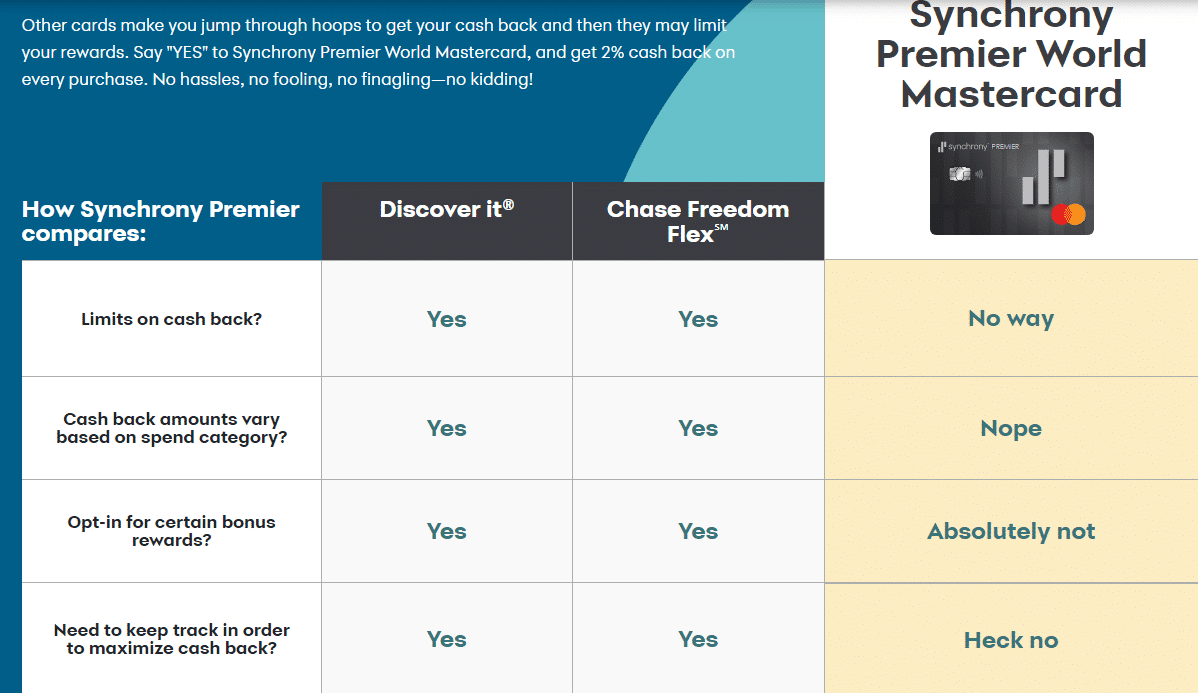Select the Chase Freedom Flex column header
This screenshot has width=1198, height=693.
tap(698, 221)
